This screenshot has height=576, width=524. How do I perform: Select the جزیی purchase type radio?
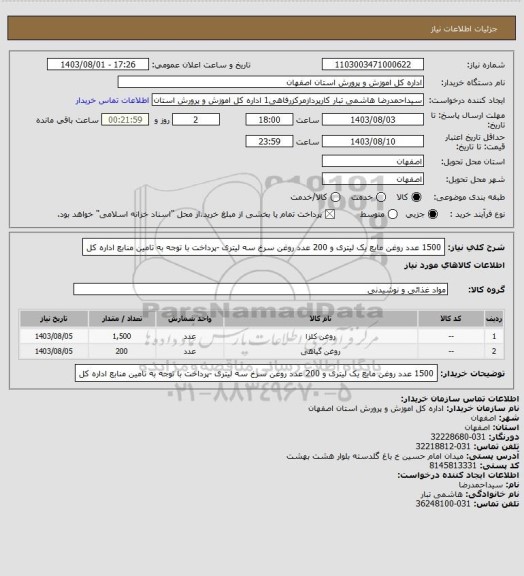click(433, 214)
